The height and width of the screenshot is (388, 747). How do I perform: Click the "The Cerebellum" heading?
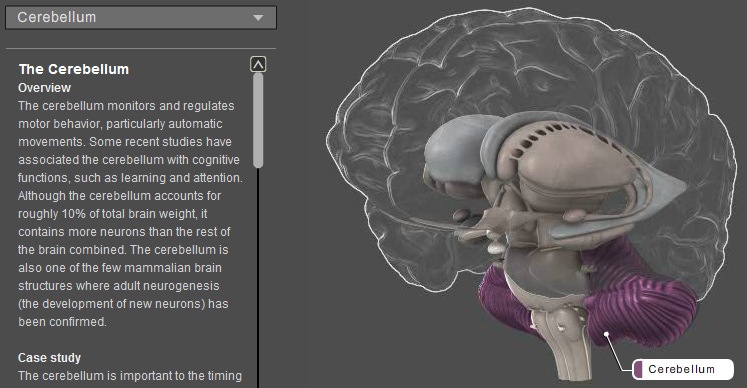tap(74, 69)
